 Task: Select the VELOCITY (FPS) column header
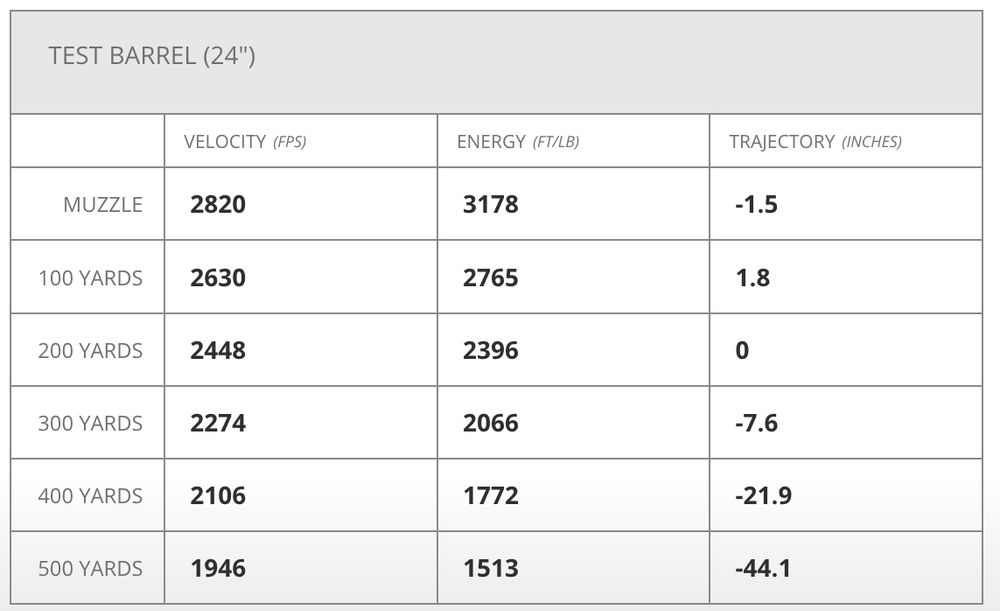pyautogui.click(x=245, y=142)
